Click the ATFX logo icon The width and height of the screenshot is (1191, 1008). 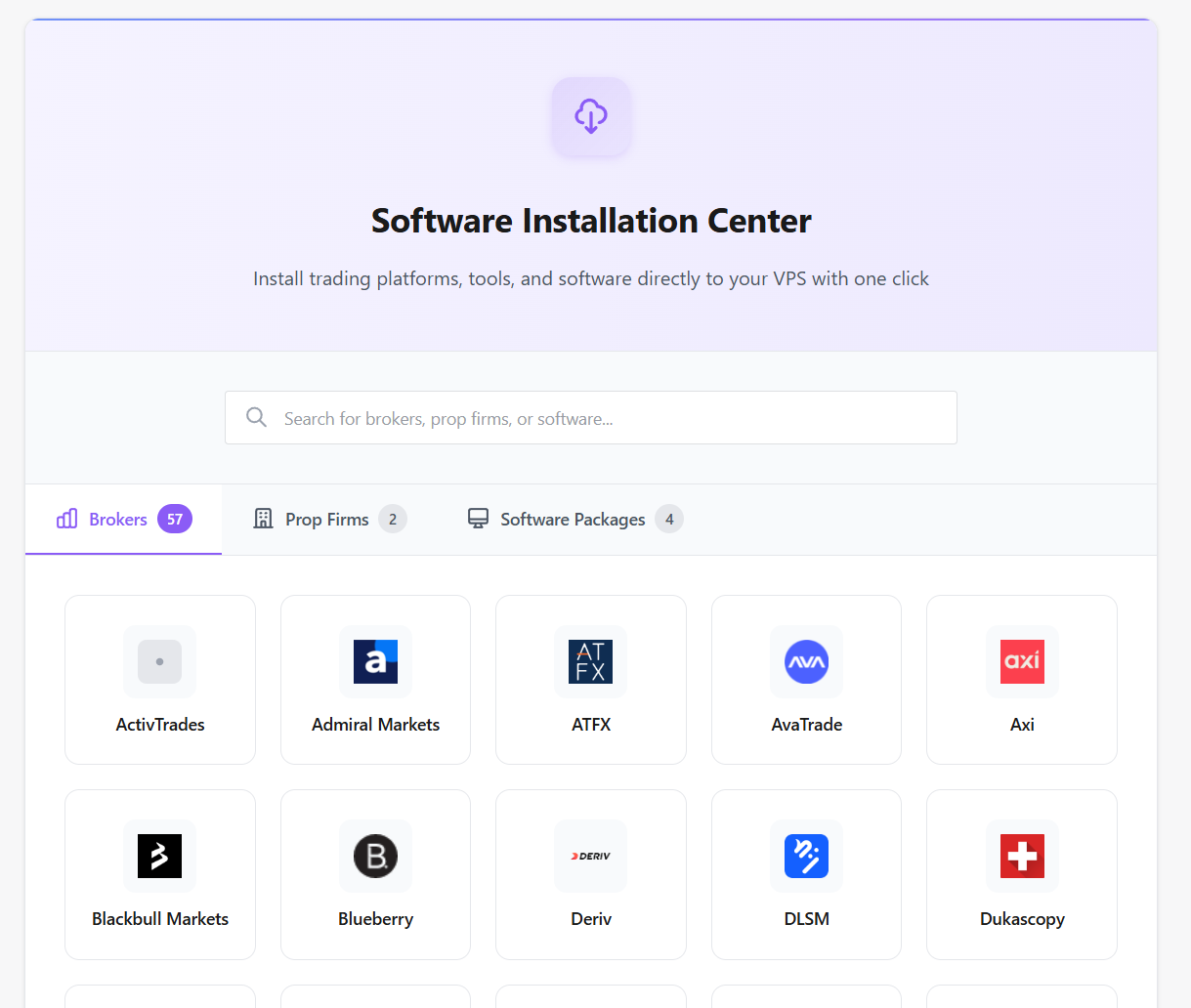click(x=590, y=662)
